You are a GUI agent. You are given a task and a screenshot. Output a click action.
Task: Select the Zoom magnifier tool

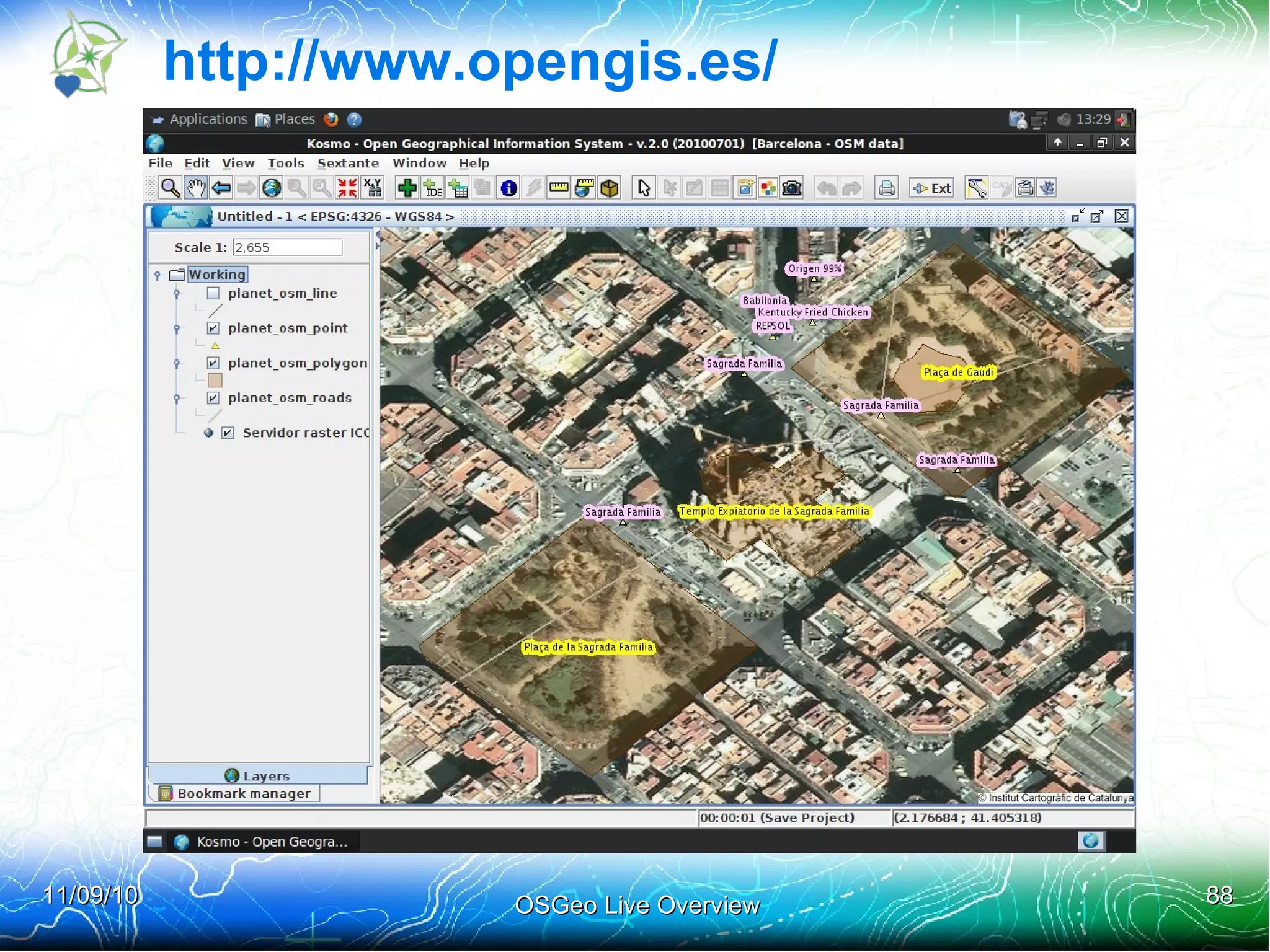(x=171, y=188)
